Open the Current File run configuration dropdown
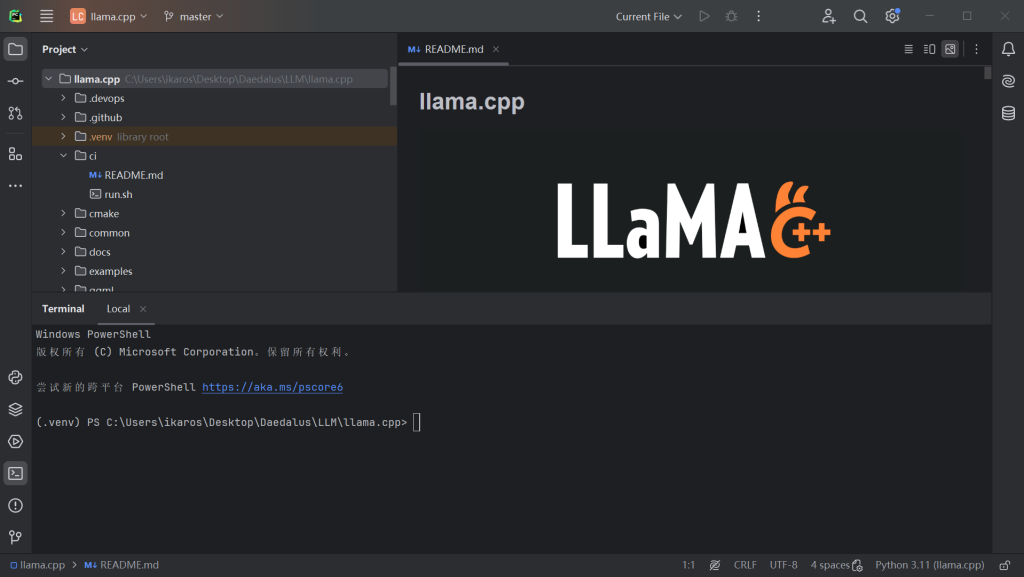The image size is (1024, 577). pyautogui.click(x=648, y=16)
